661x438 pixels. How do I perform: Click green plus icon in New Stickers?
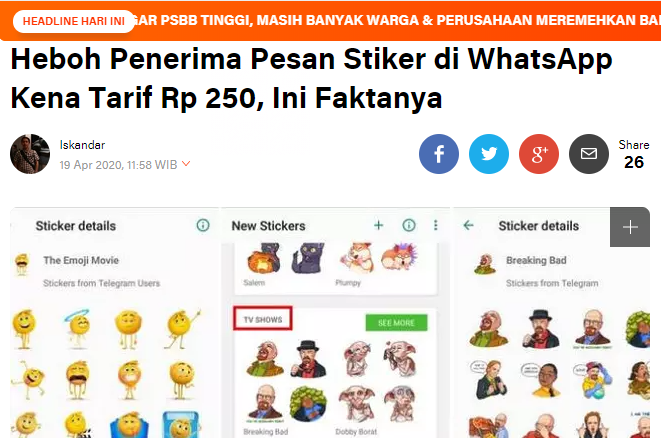coord(379,226)
